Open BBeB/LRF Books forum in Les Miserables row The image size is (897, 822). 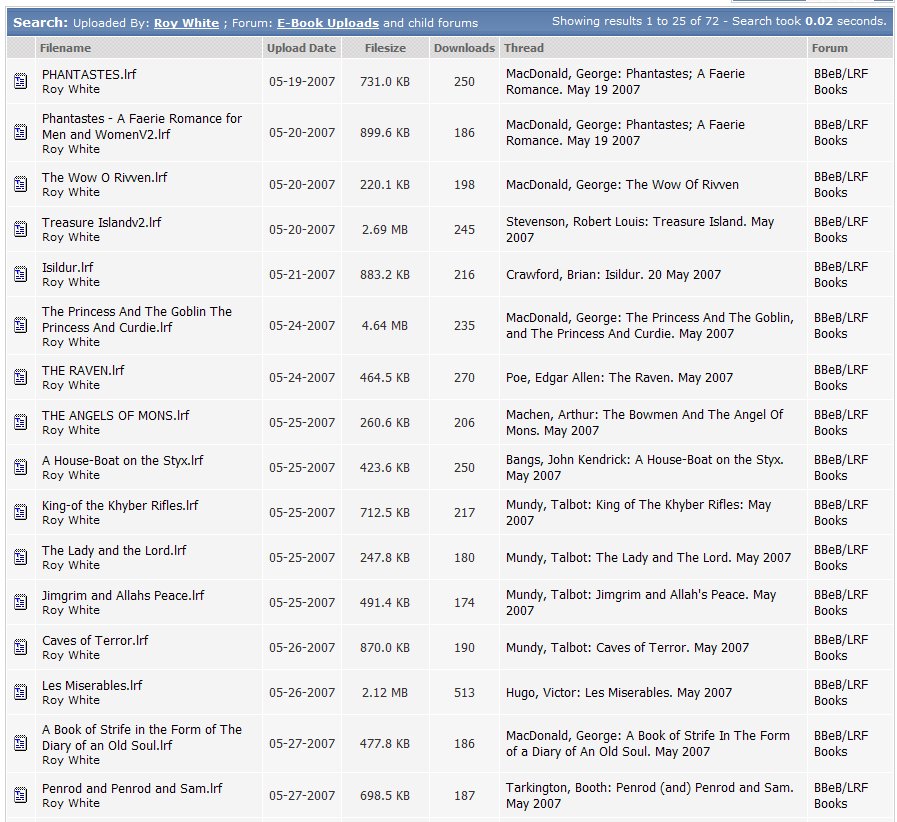[841, 693]
